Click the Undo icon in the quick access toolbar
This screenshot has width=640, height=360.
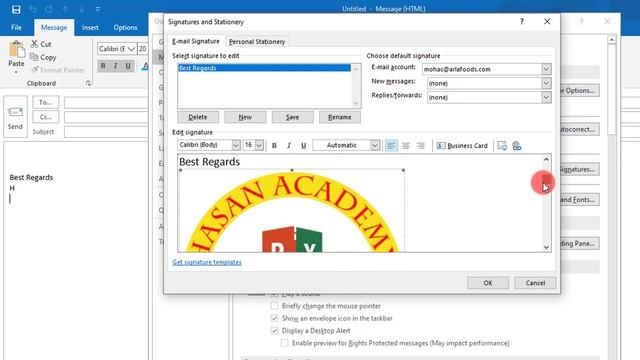[x=33, y=9]
